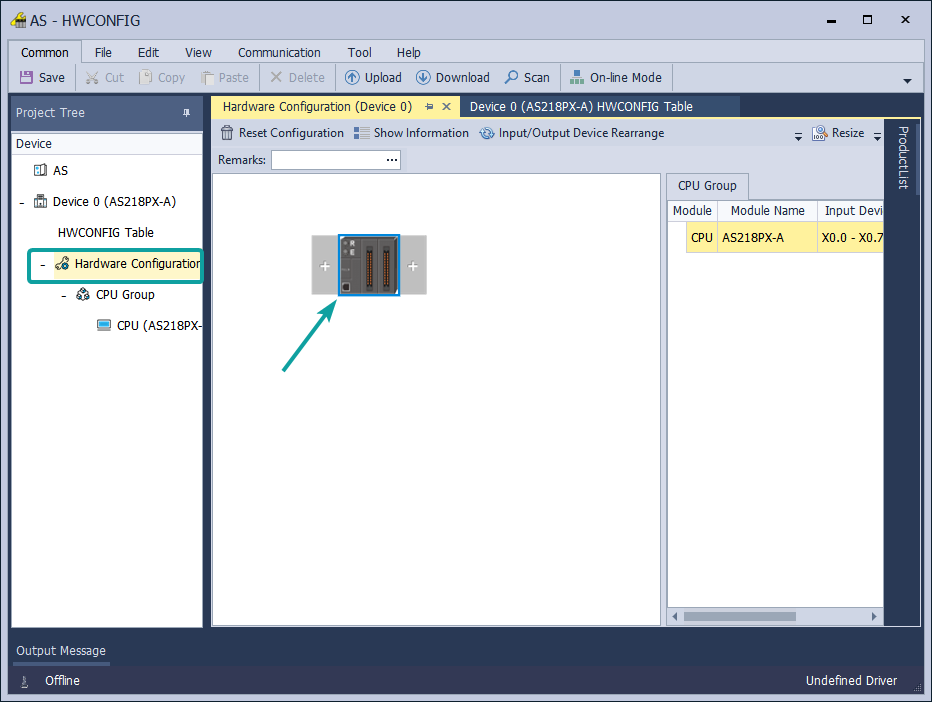Screen dimensions: 932x702
Task: Click the Resize tool
Action: (838, 133)
